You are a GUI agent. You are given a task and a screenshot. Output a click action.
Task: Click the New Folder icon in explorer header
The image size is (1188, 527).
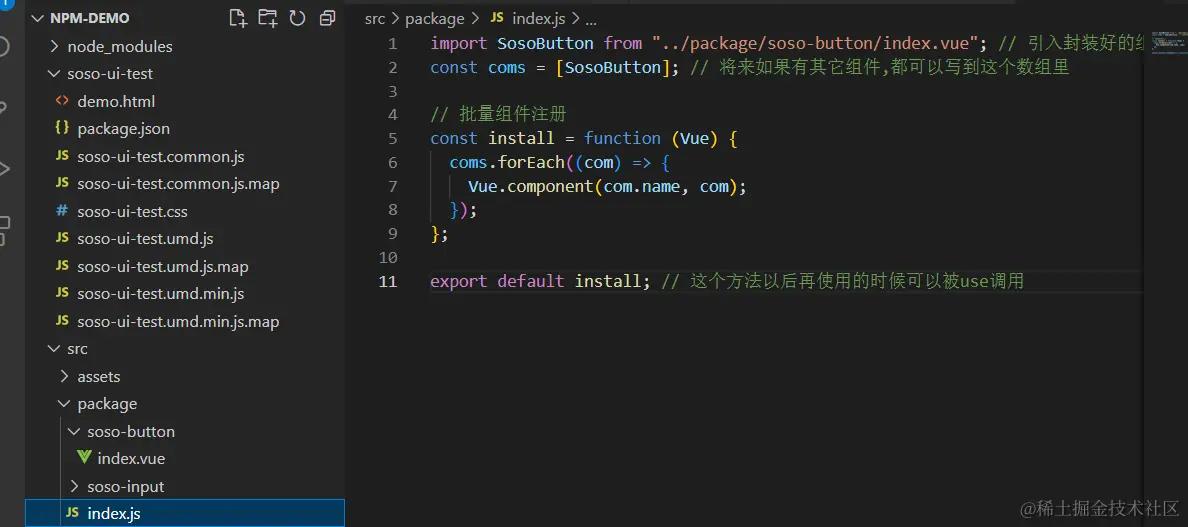267,18
